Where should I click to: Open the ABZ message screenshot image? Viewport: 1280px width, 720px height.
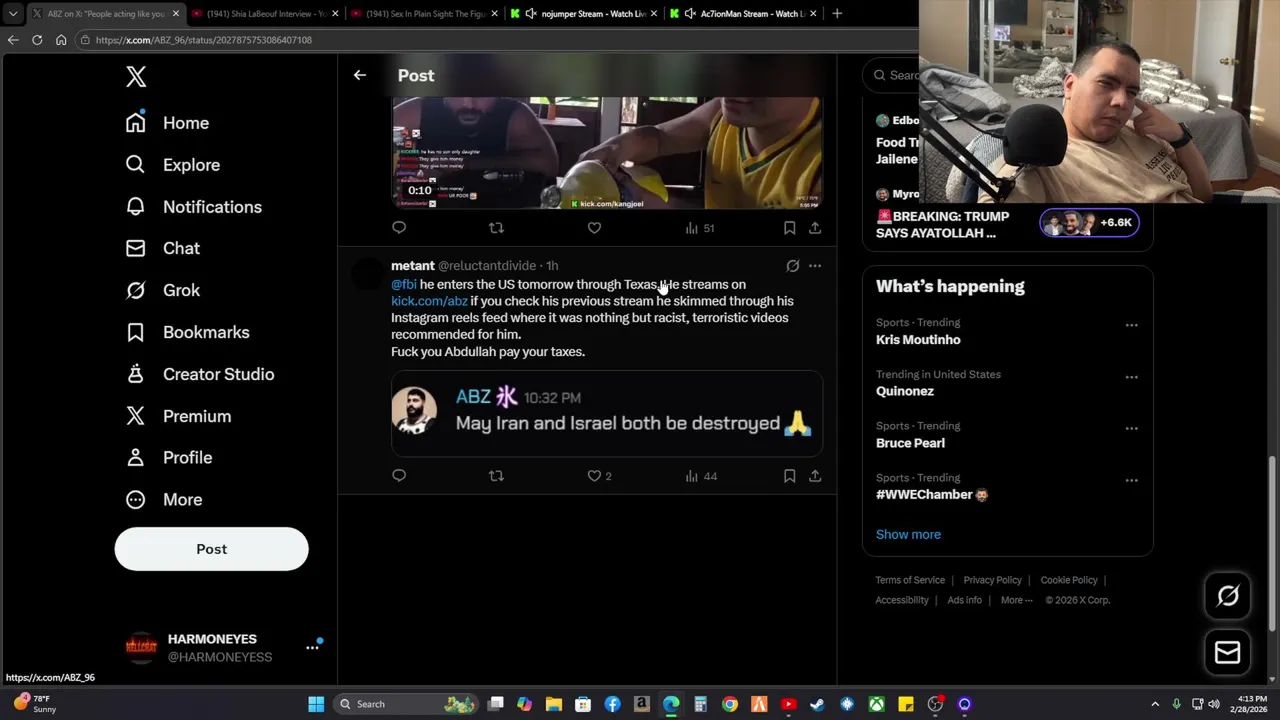[x=607, y=414]
